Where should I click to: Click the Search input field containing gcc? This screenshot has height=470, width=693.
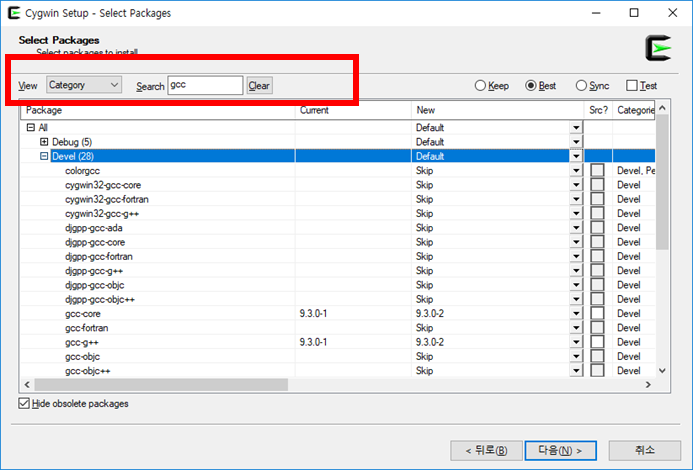[x=205, y=85]
